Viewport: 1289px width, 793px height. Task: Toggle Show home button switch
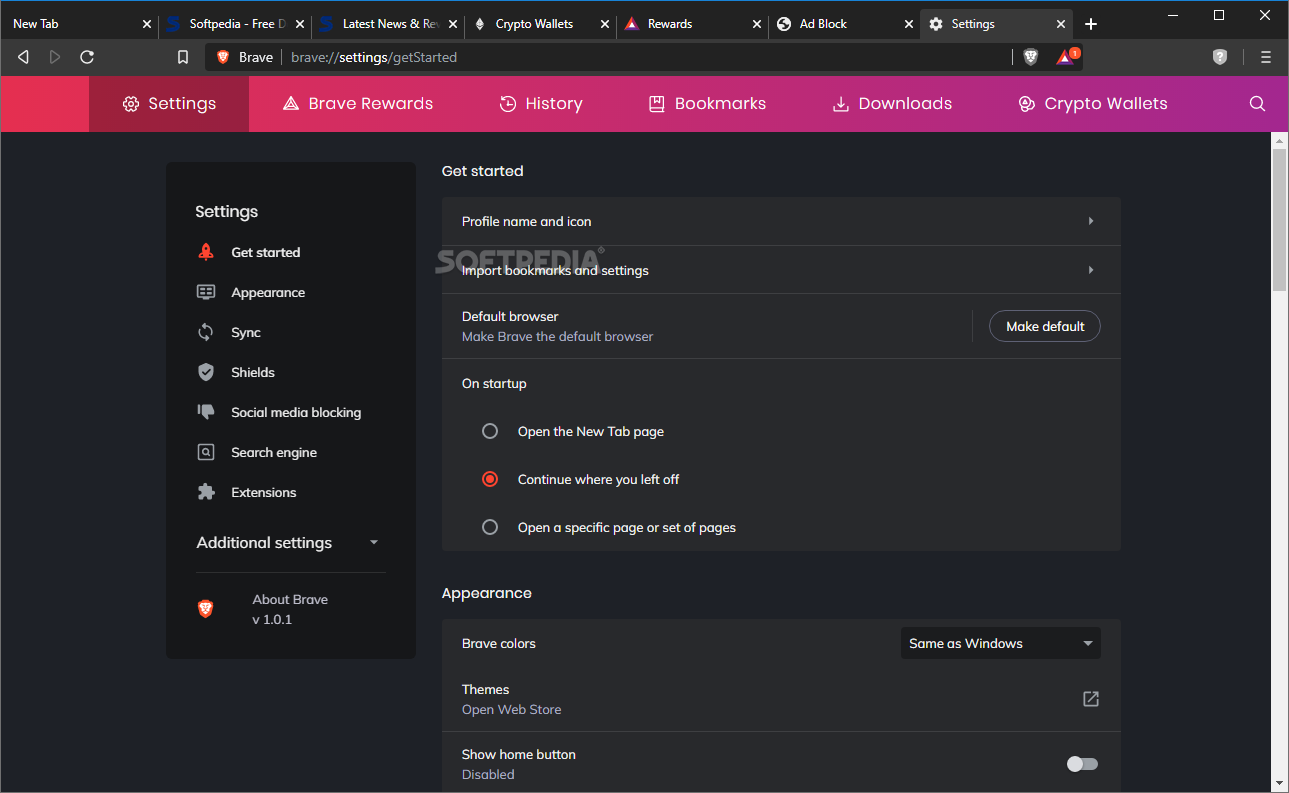(x=1082, y=764)
